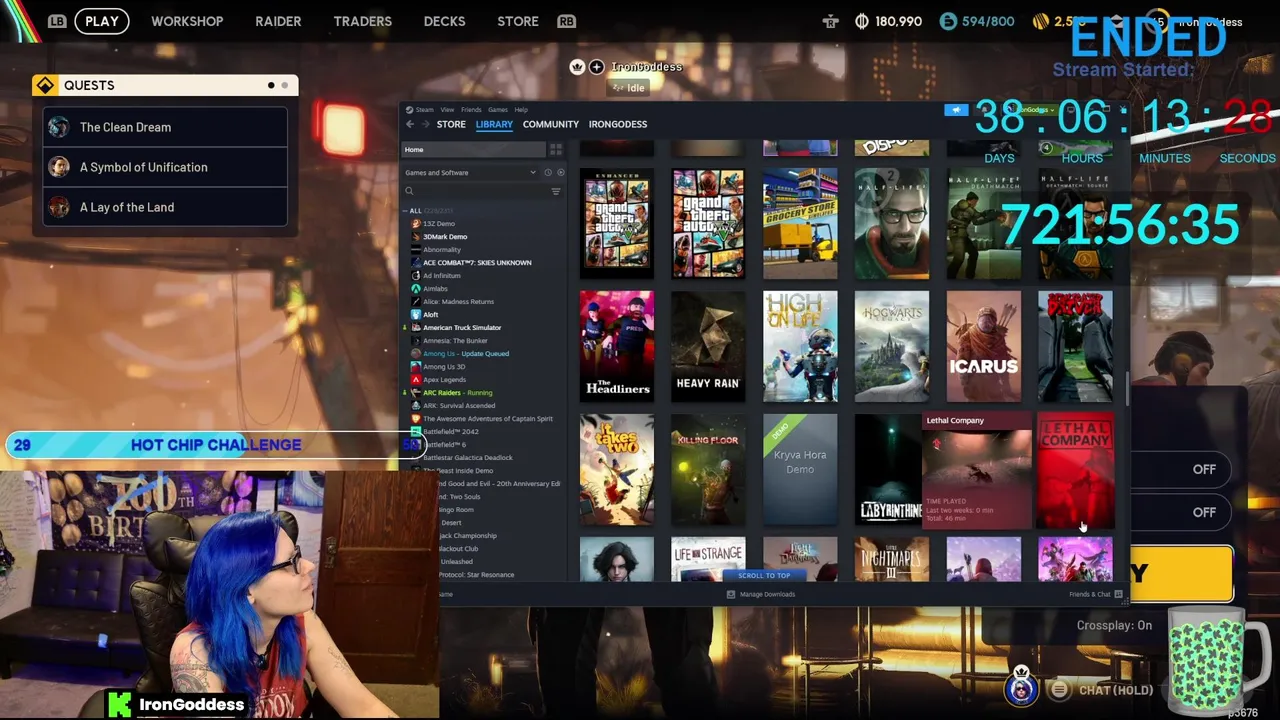
Task: Toggle the first OFF switch
Action: point(1204,469)
